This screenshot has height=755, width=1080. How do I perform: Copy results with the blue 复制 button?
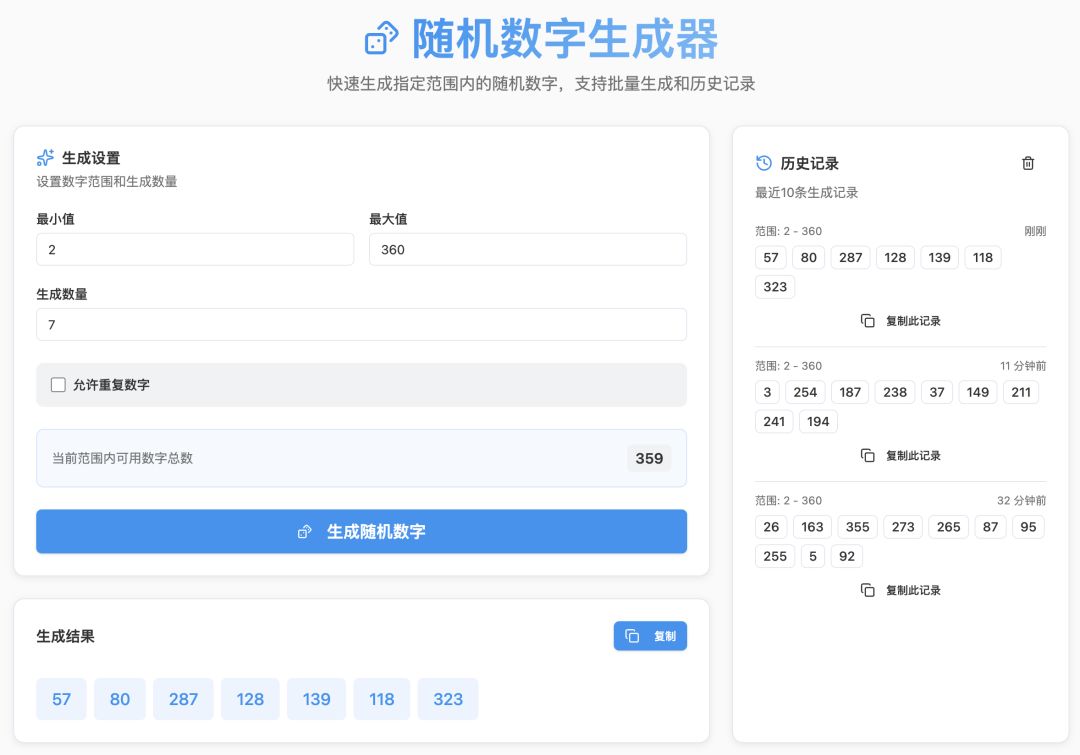coord(650,636)
